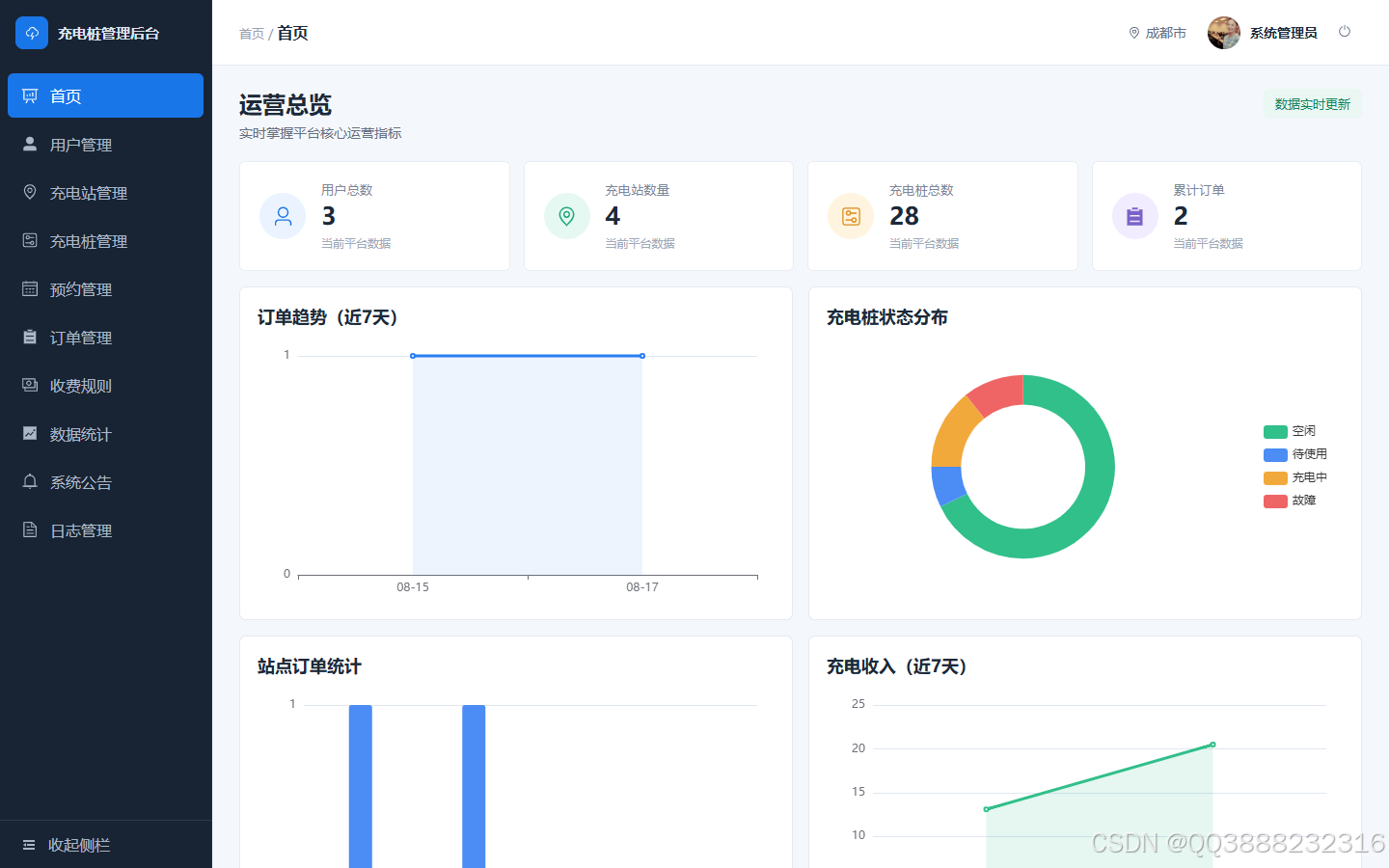Click the 充电站数量 green pin icon
Screen dimensions: 1389x868
[567, 216]
